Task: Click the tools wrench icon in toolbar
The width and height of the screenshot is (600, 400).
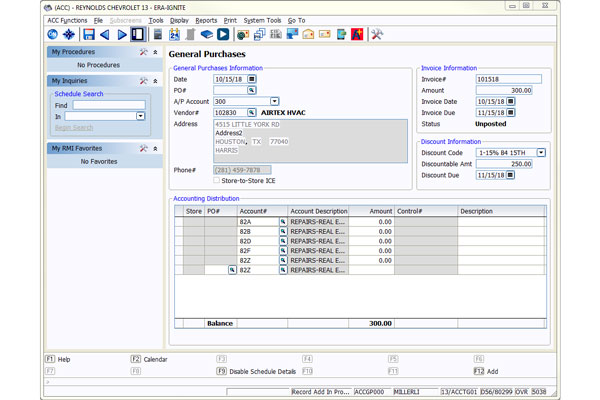Action: pyautogui.click(x=377, y=35)
